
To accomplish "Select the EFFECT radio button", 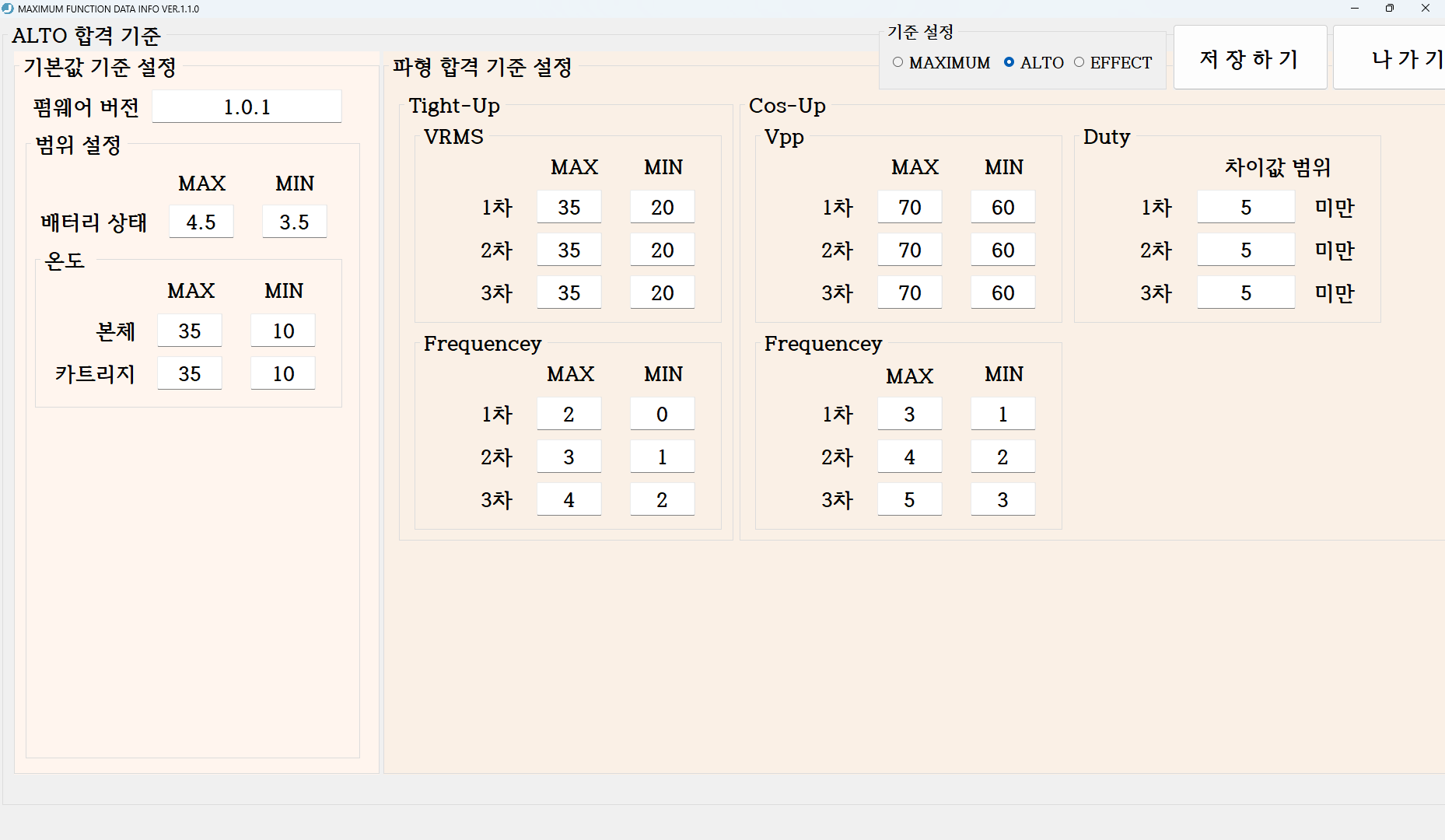I will 1079,62.
